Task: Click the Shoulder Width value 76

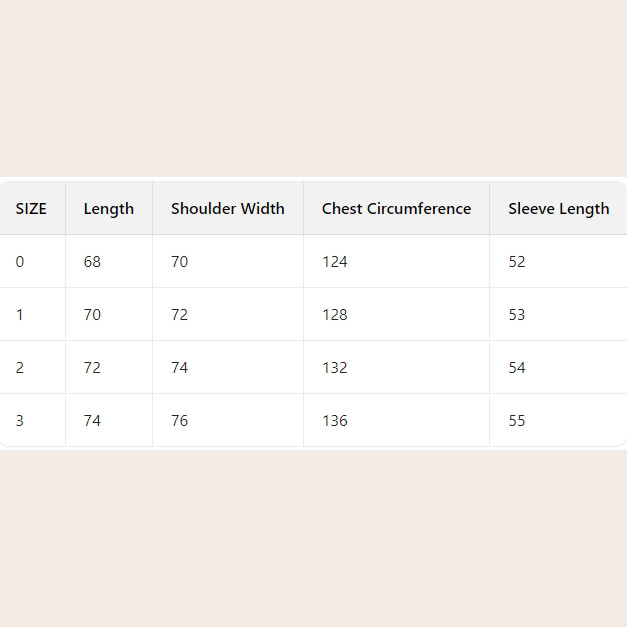Action: [x=179, y=421]
